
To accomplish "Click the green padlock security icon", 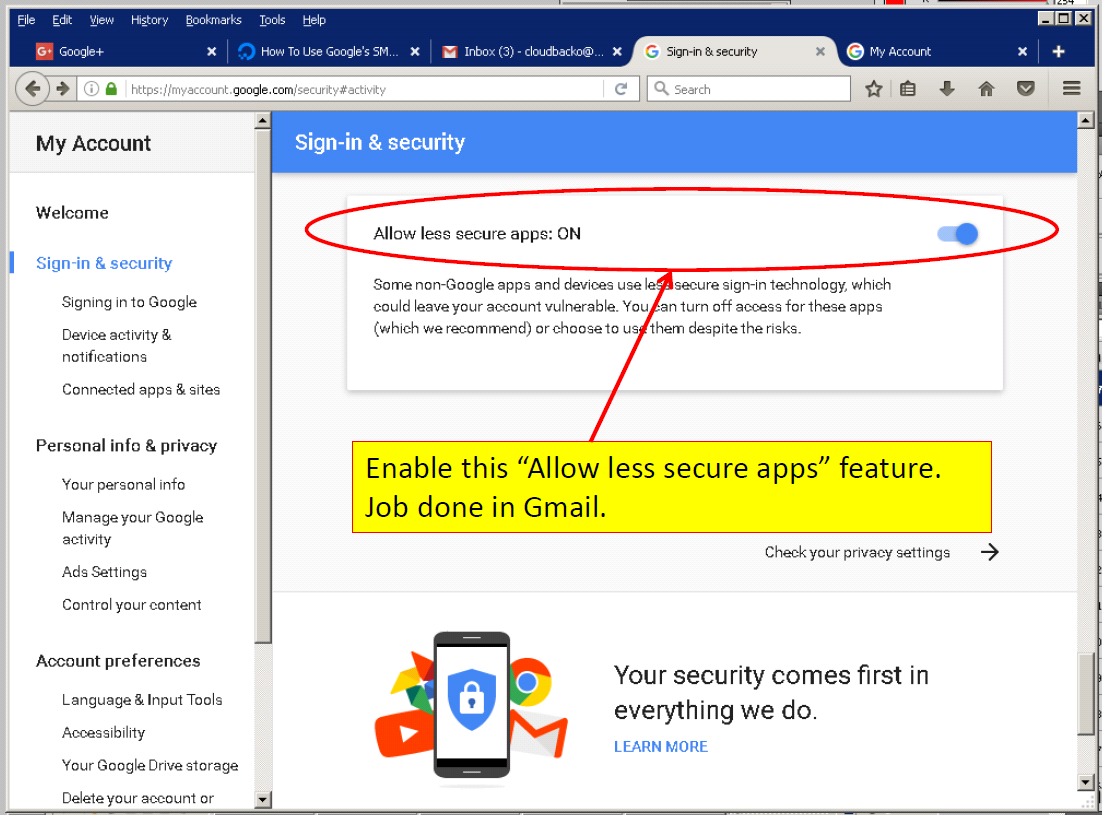I will click(x=111, y=89).
